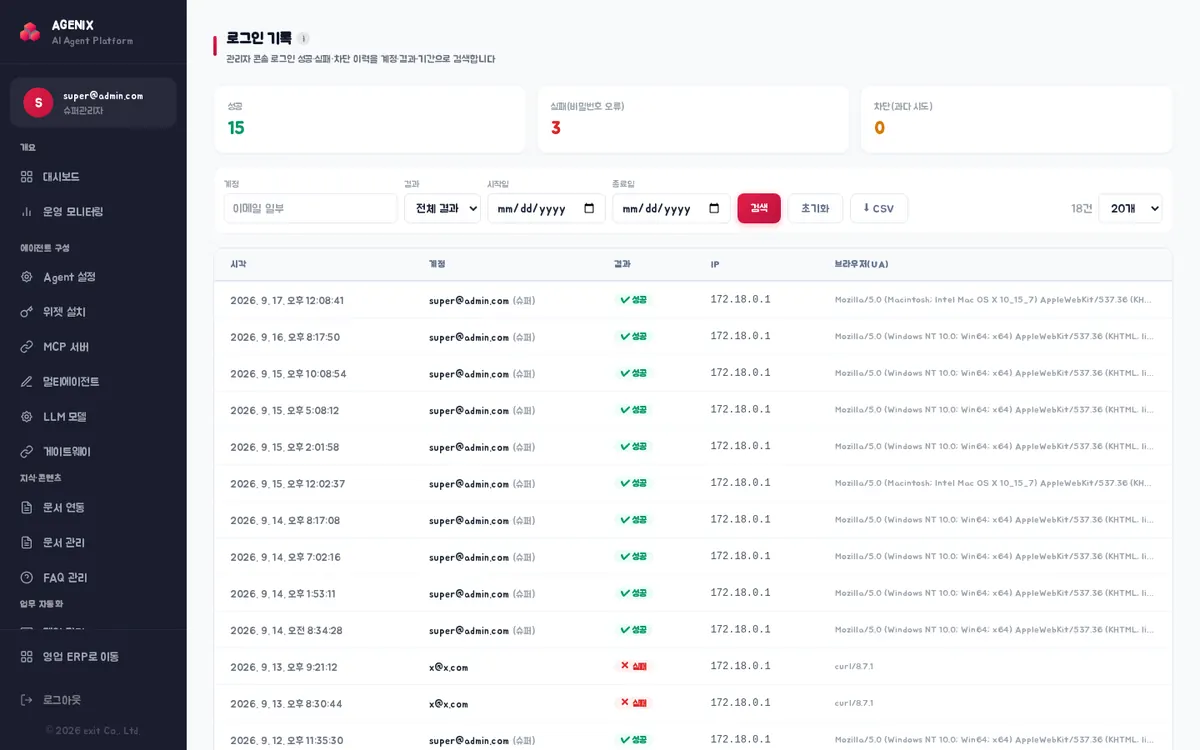
Task: Click info icon beside 로그인 기록
Action: click(303, 38)
